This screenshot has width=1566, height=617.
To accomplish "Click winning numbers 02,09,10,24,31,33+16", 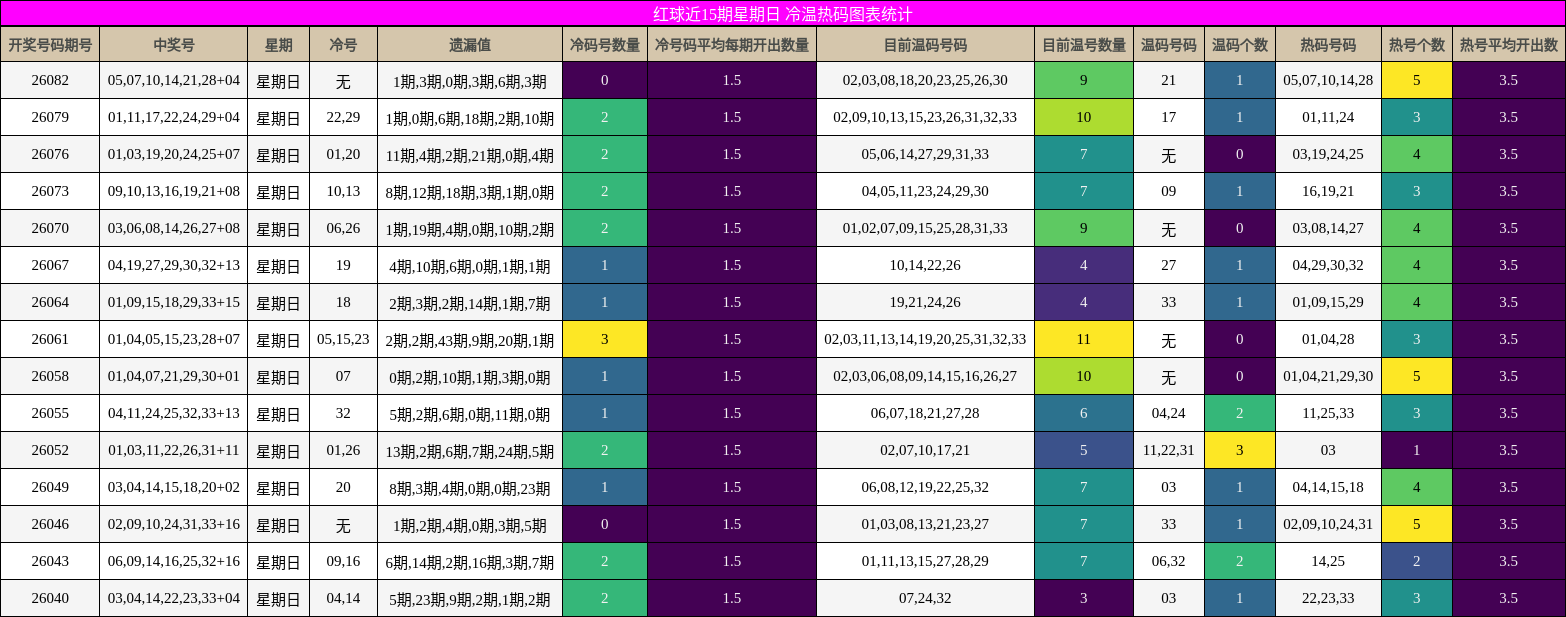I will point(174,524).
